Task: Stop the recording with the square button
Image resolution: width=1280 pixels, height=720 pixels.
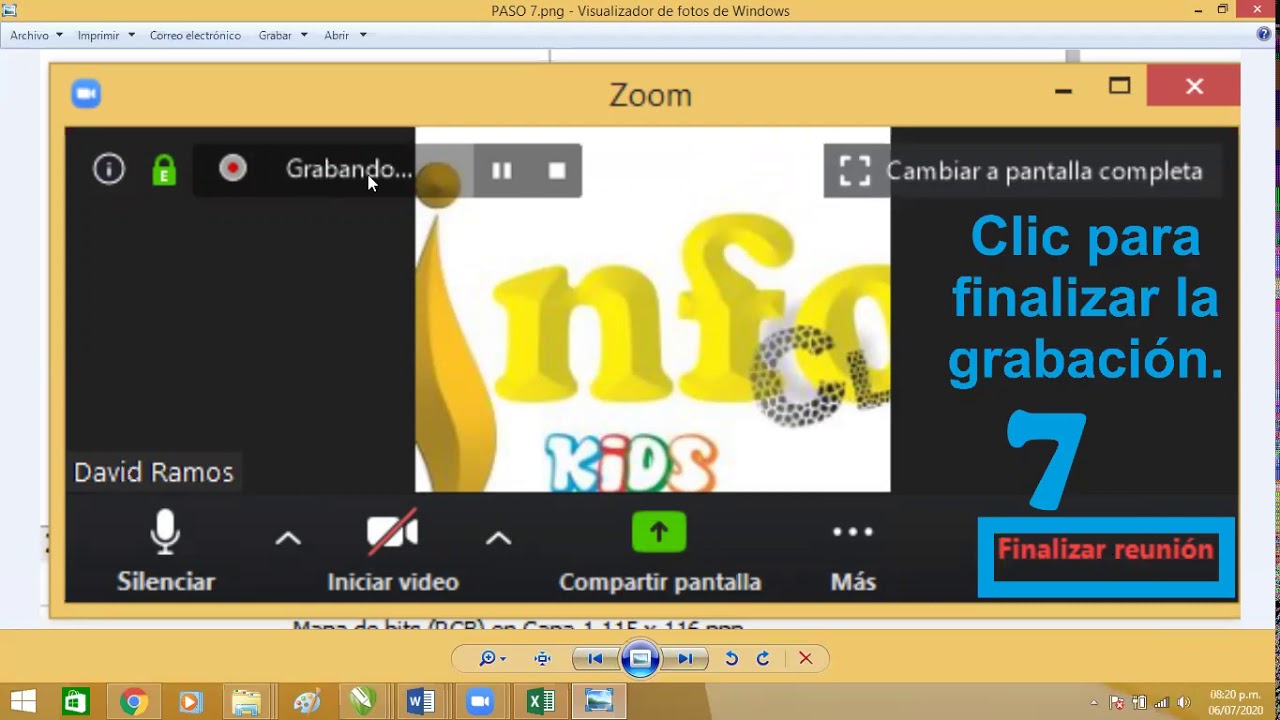Action: point(557,171)
